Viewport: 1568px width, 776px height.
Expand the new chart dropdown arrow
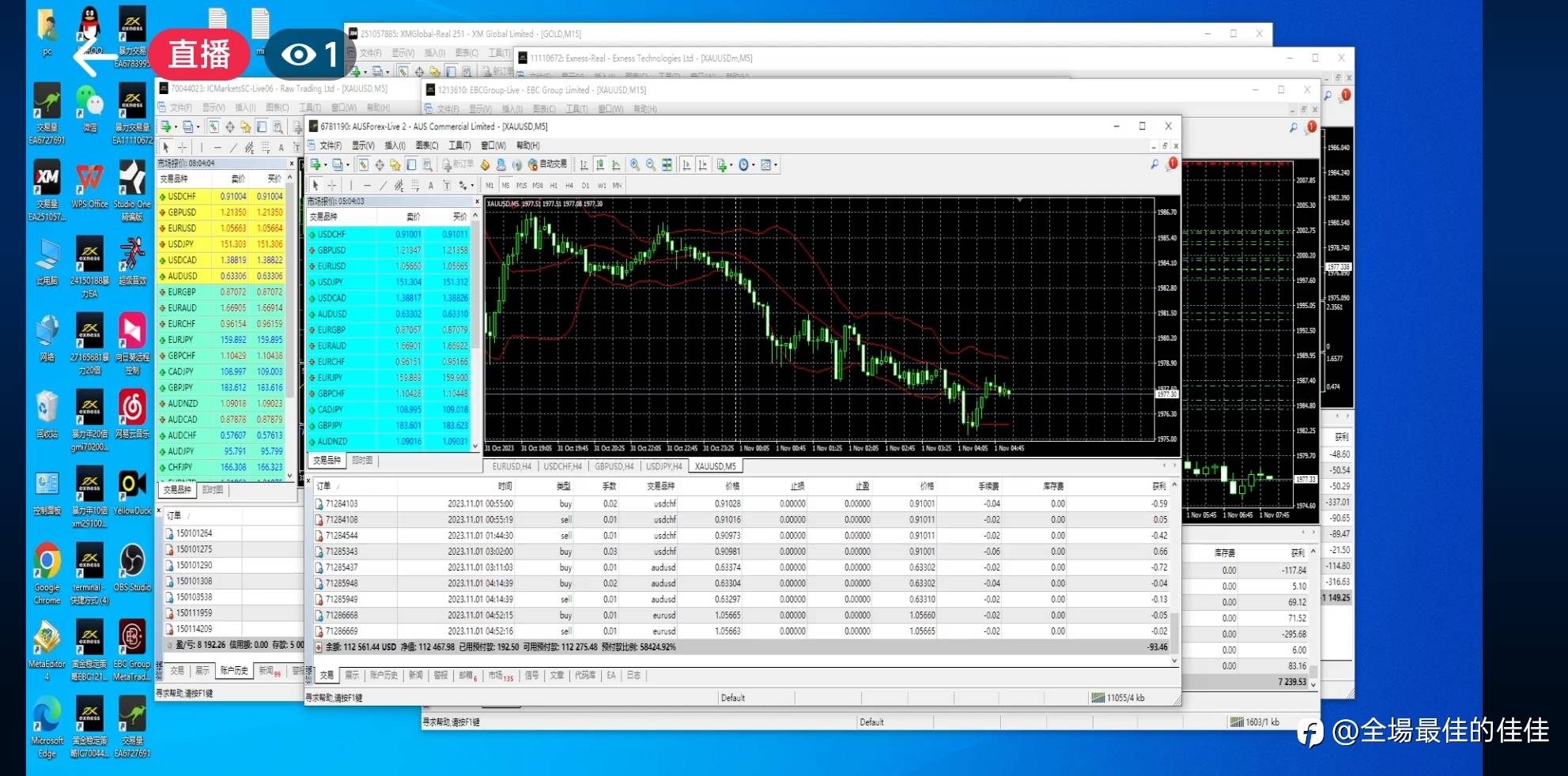click(326, 165)
